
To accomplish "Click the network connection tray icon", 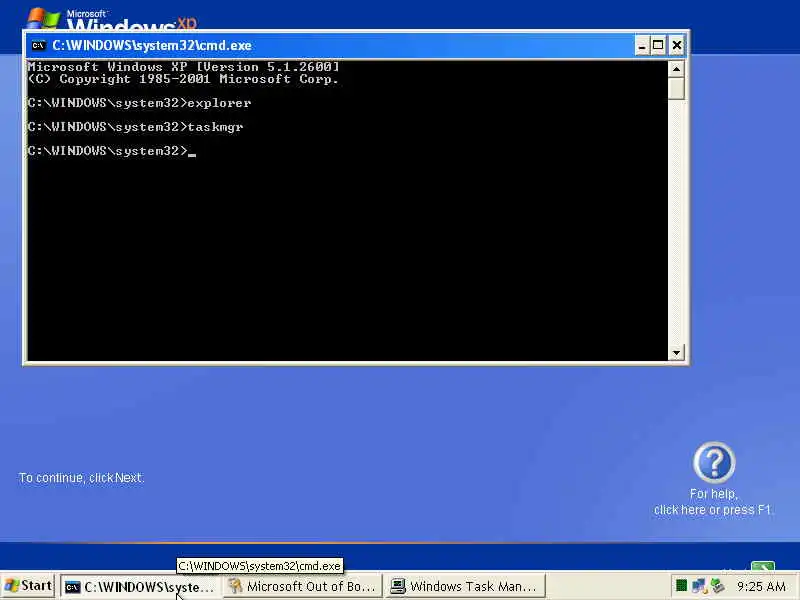I will (698, 585).
